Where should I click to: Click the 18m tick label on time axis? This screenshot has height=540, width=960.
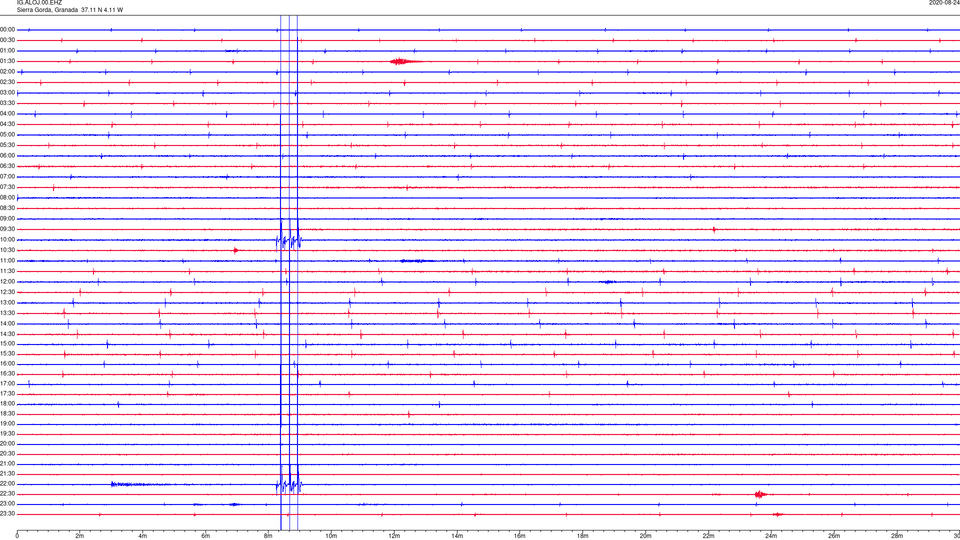pyautogui.click(x=583, y=536)
